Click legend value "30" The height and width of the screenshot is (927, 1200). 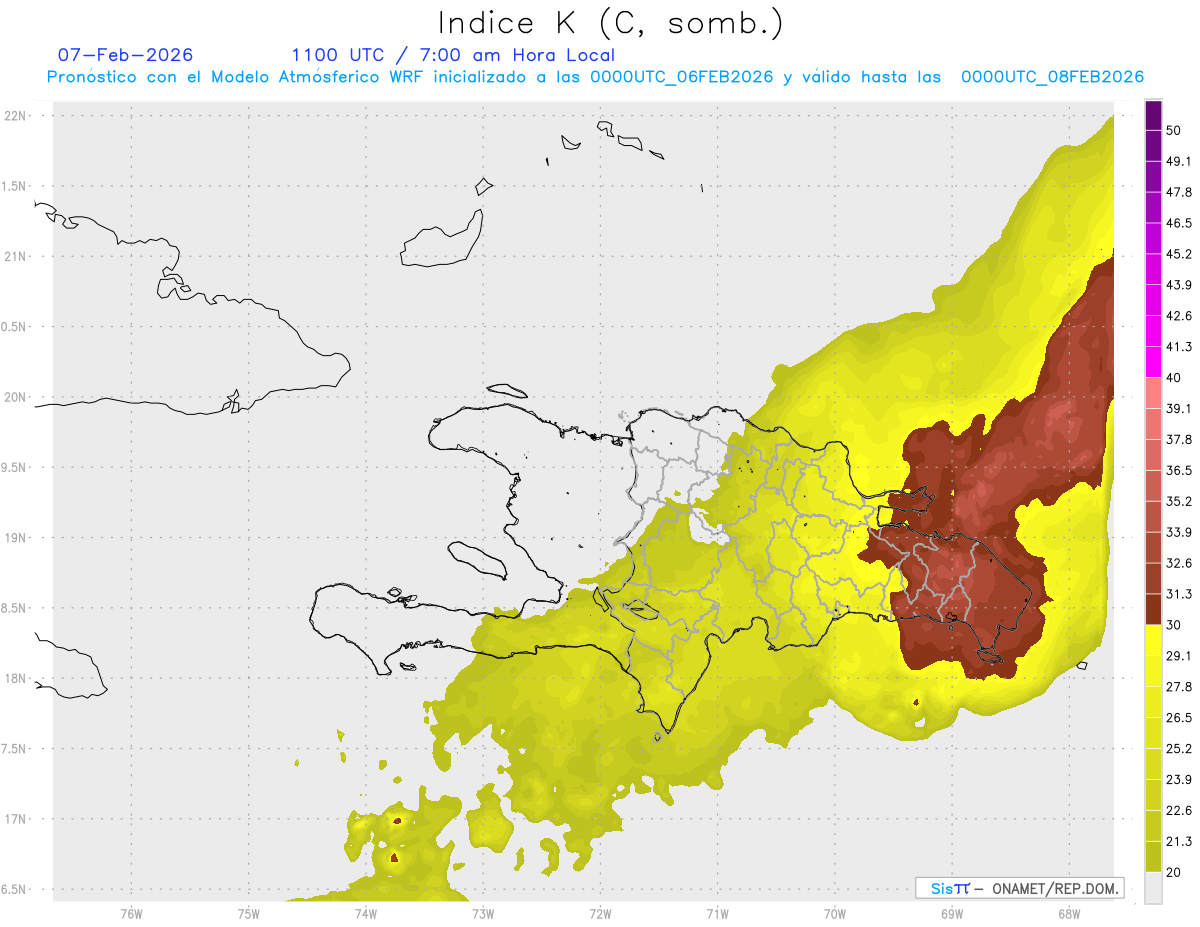pyautogui.click(x=1174, y=625)
